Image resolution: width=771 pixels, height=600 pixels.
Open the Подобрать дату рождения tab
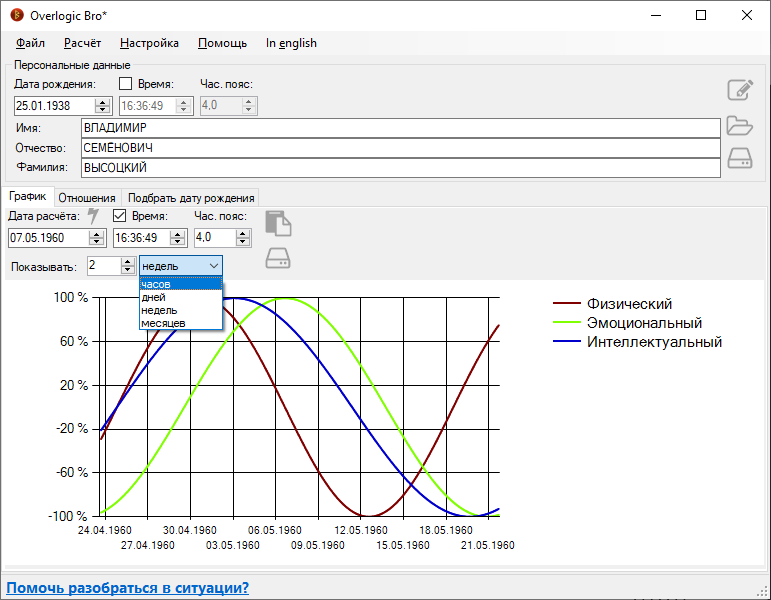(191, 197)
